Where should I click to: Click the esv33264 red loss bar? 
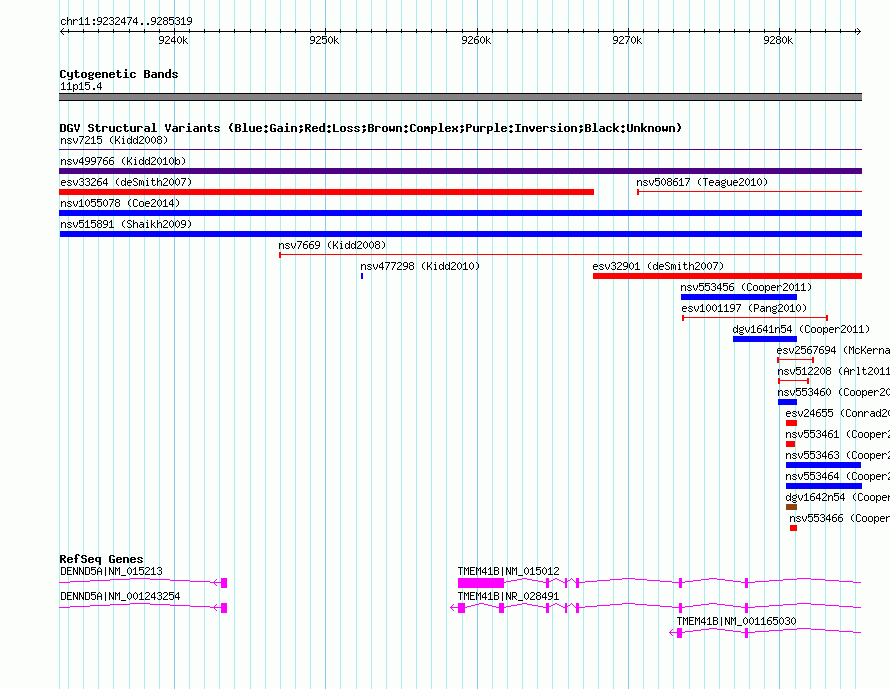tap(326, 192)
